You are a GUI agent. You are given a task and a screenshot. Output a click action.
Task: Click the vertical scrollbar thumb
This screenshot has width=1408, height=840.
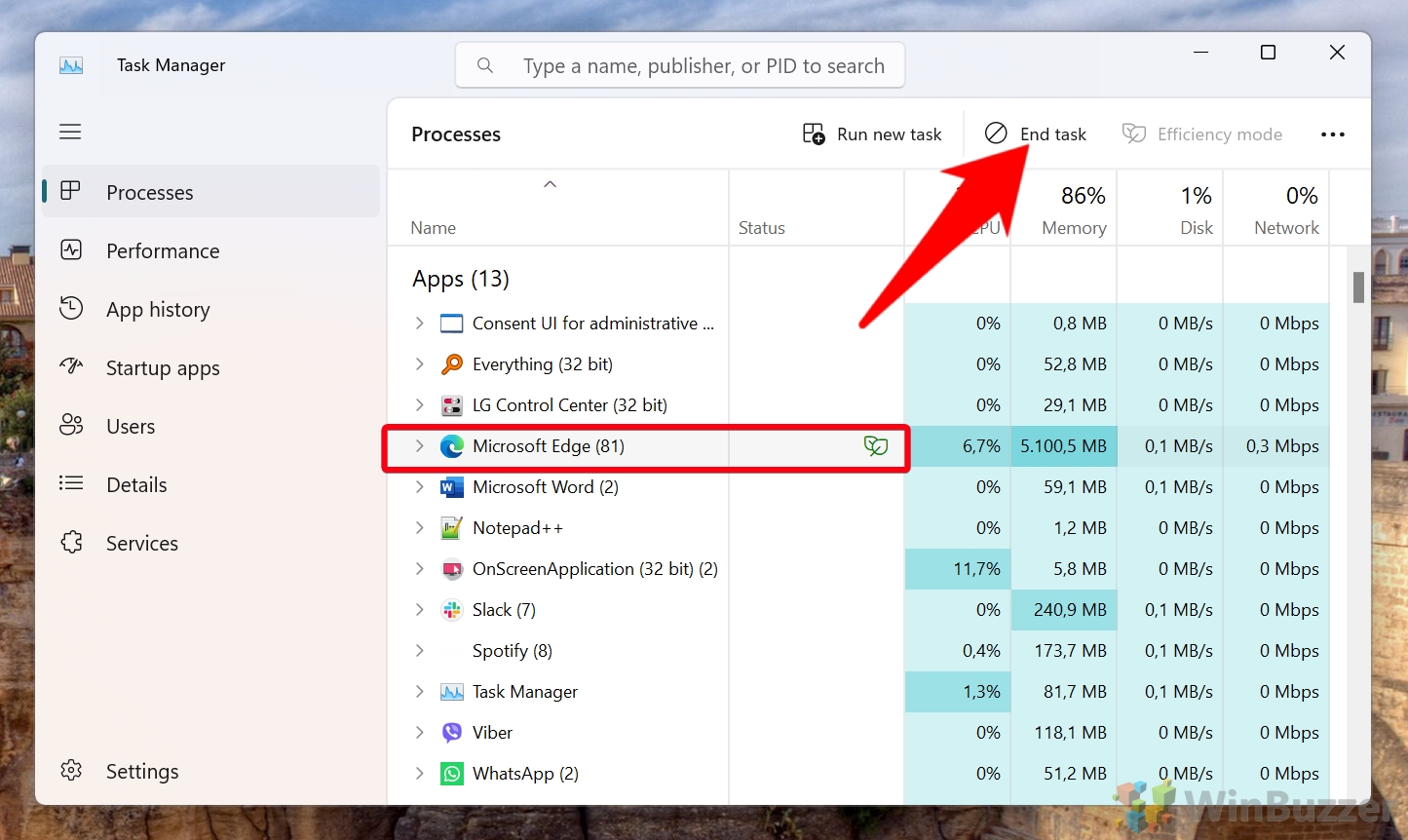coord(1358,287)
